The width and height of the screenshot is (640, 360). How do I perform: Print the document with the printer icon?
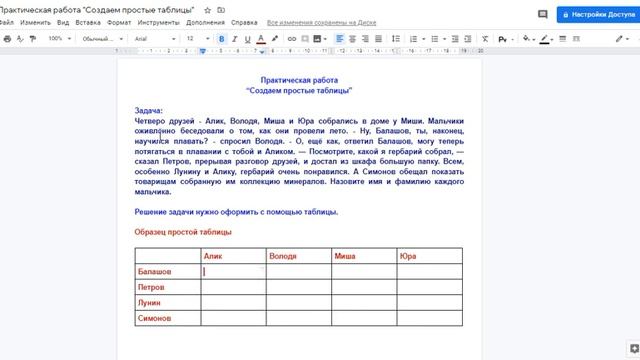pyautogui.click(x=7, y=39)
